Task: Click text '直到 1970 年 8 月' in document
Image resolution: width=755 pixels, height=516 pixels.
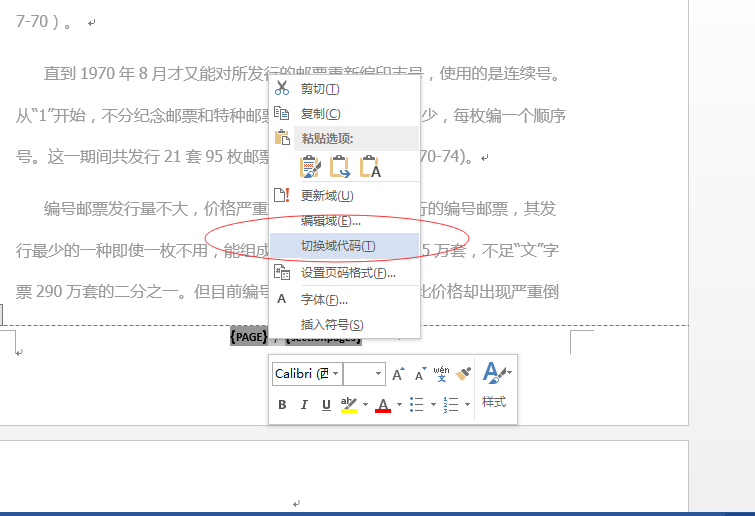Action: click(104, 74)
